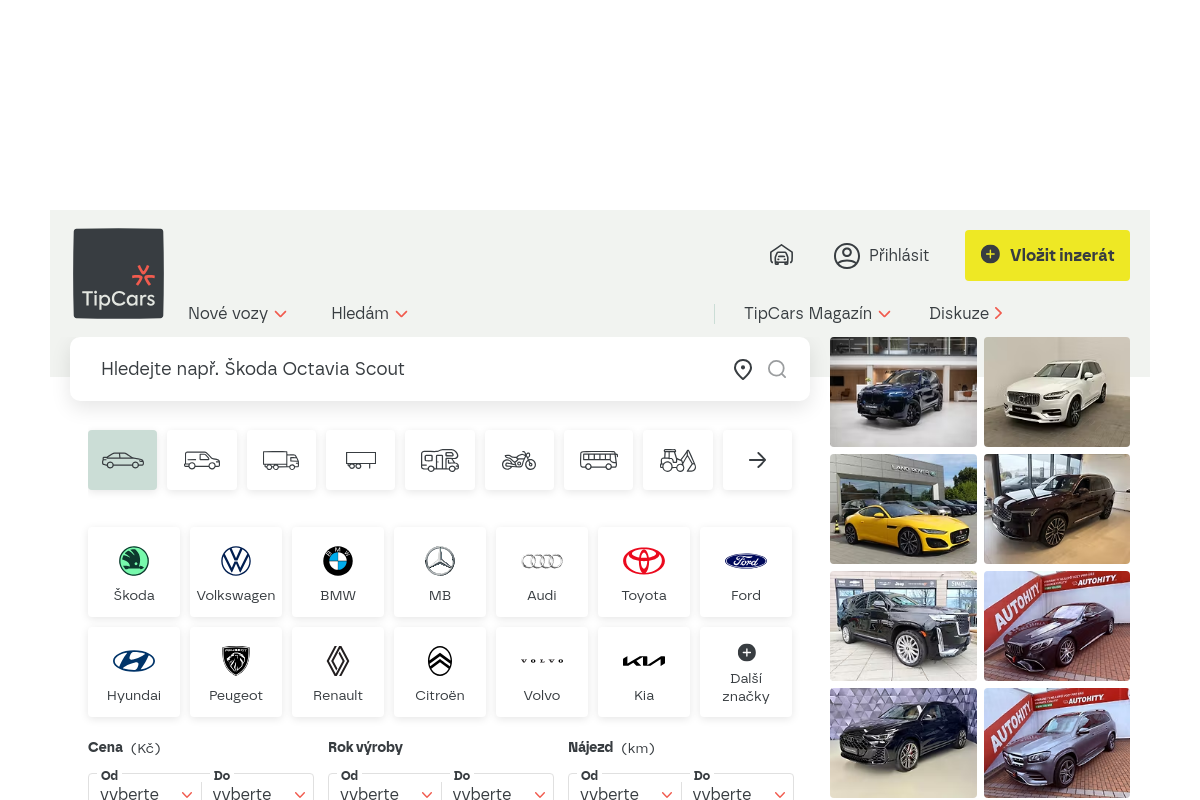
Task: Open Rok výroby Do dropdown
Action: (498, 787)
